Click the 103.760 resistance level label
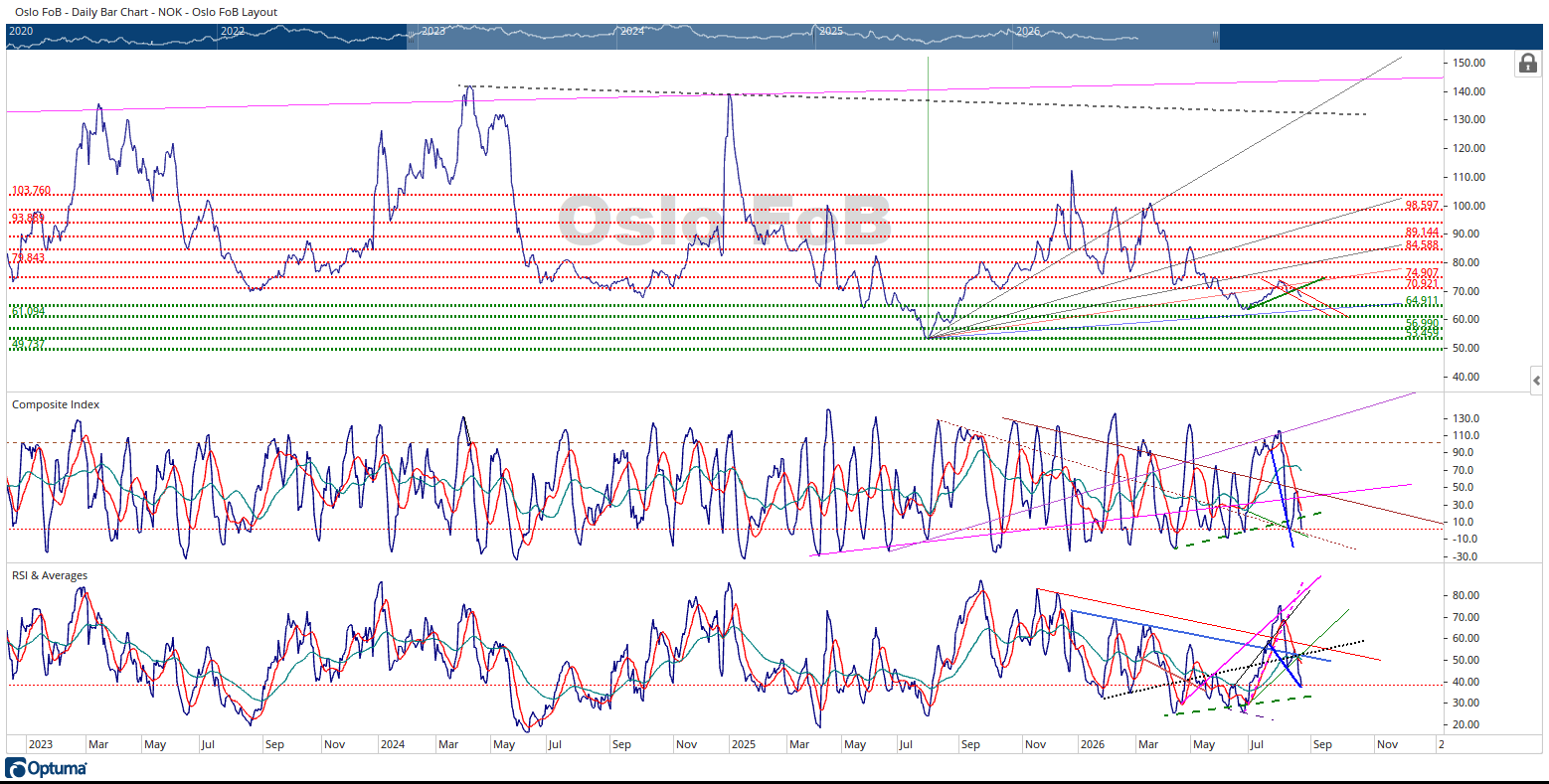The image size is (1549, 784). coord(31,190)
